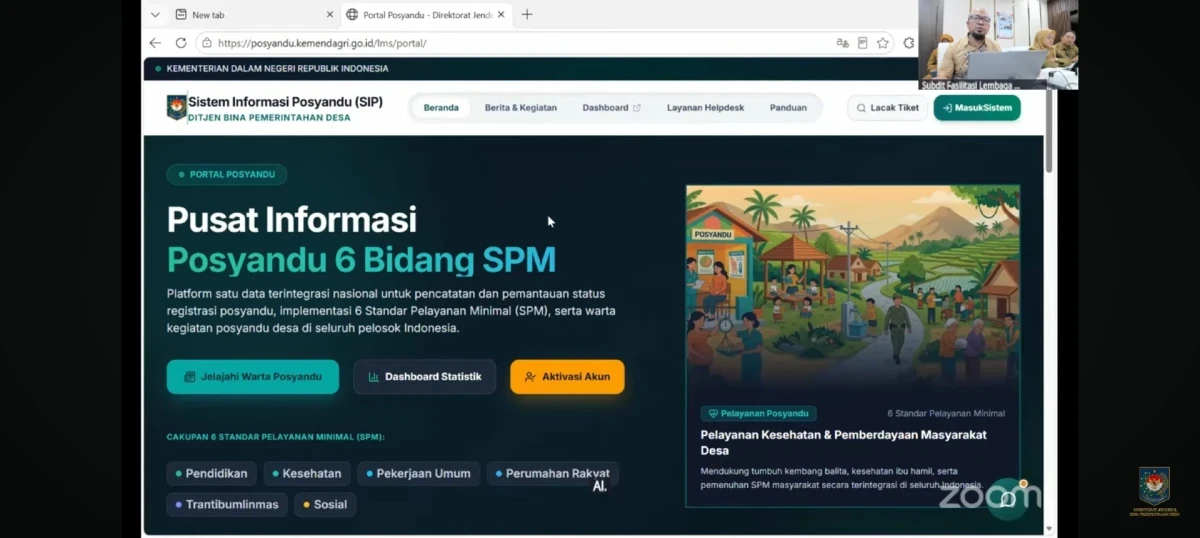Click the Lacak Tiket search button
This screenshot has width=1200, height=538.
click(888, 108)
